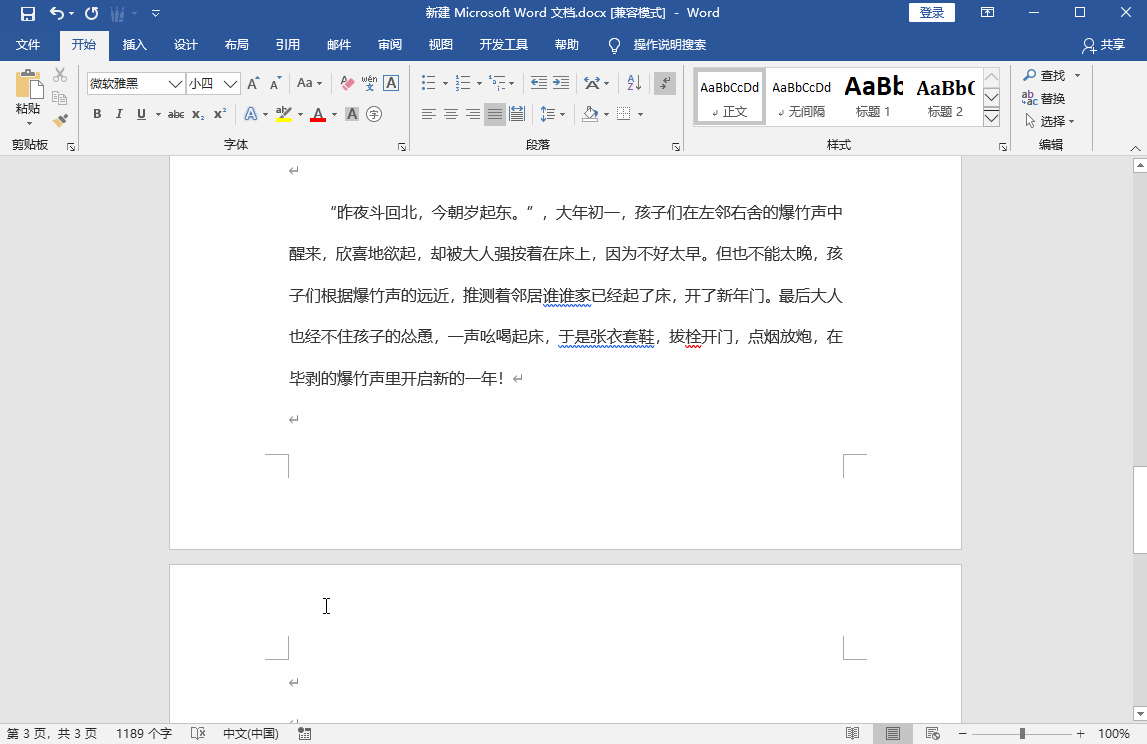Toggle subscript formatting
The width and height of the screenshot is (1147, 744).
tap(198, 114)
